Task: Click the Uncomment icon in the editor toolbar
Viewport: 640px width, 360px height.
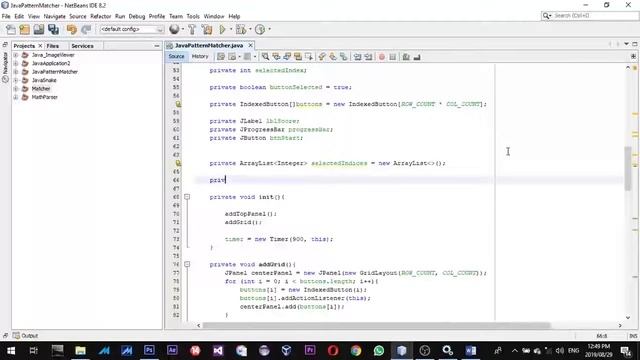Action: pos(417,57)
